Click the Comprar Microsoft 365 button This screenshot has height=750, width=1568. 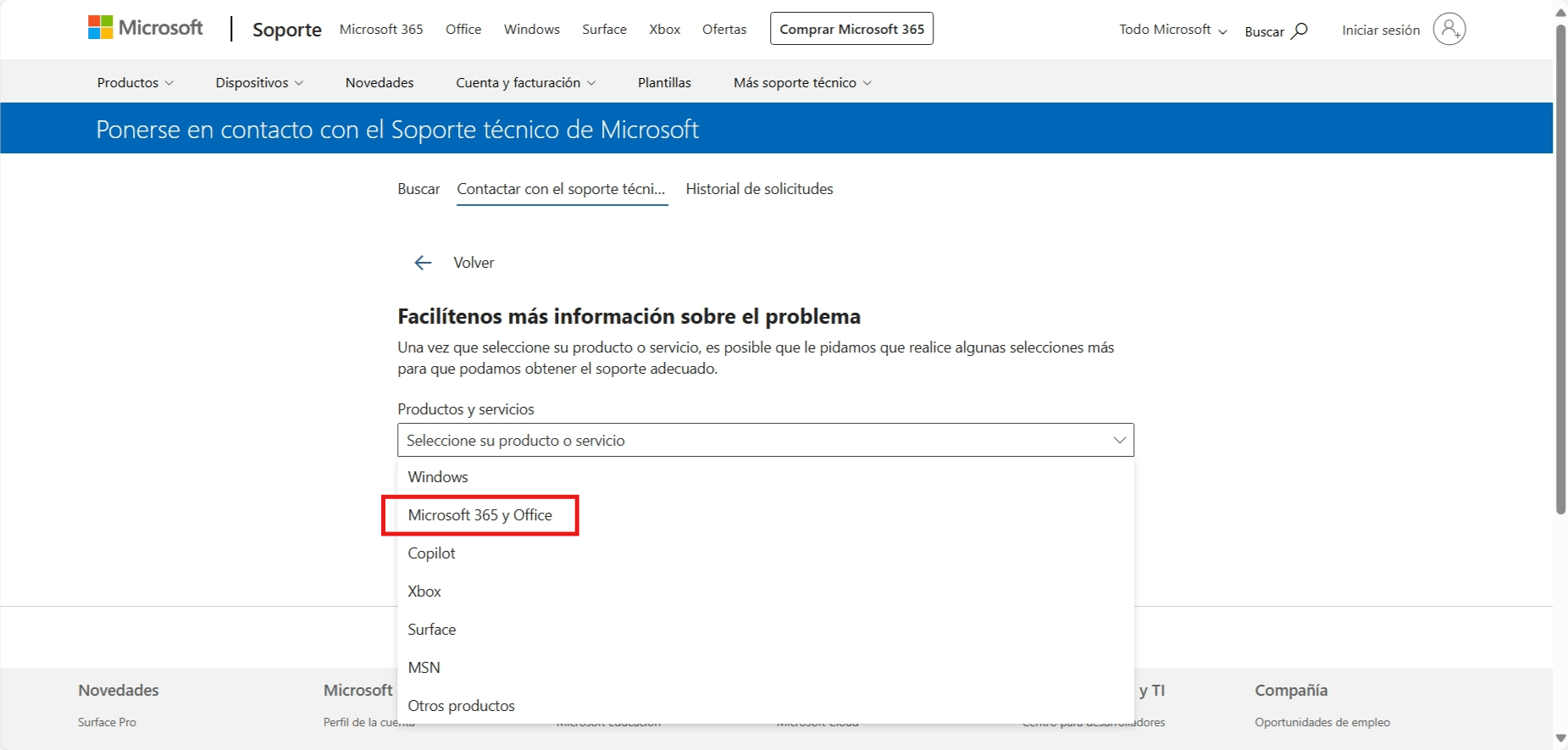point(851,29)
